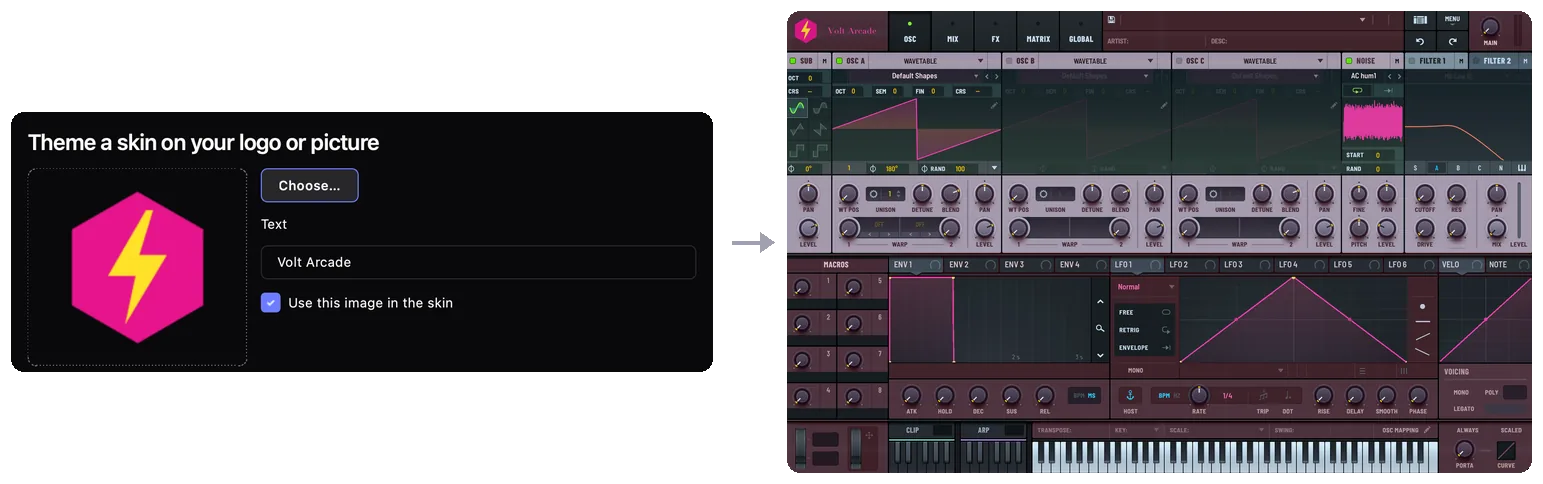Click the envelope zoom magnifier icon

pos(1100,328)
